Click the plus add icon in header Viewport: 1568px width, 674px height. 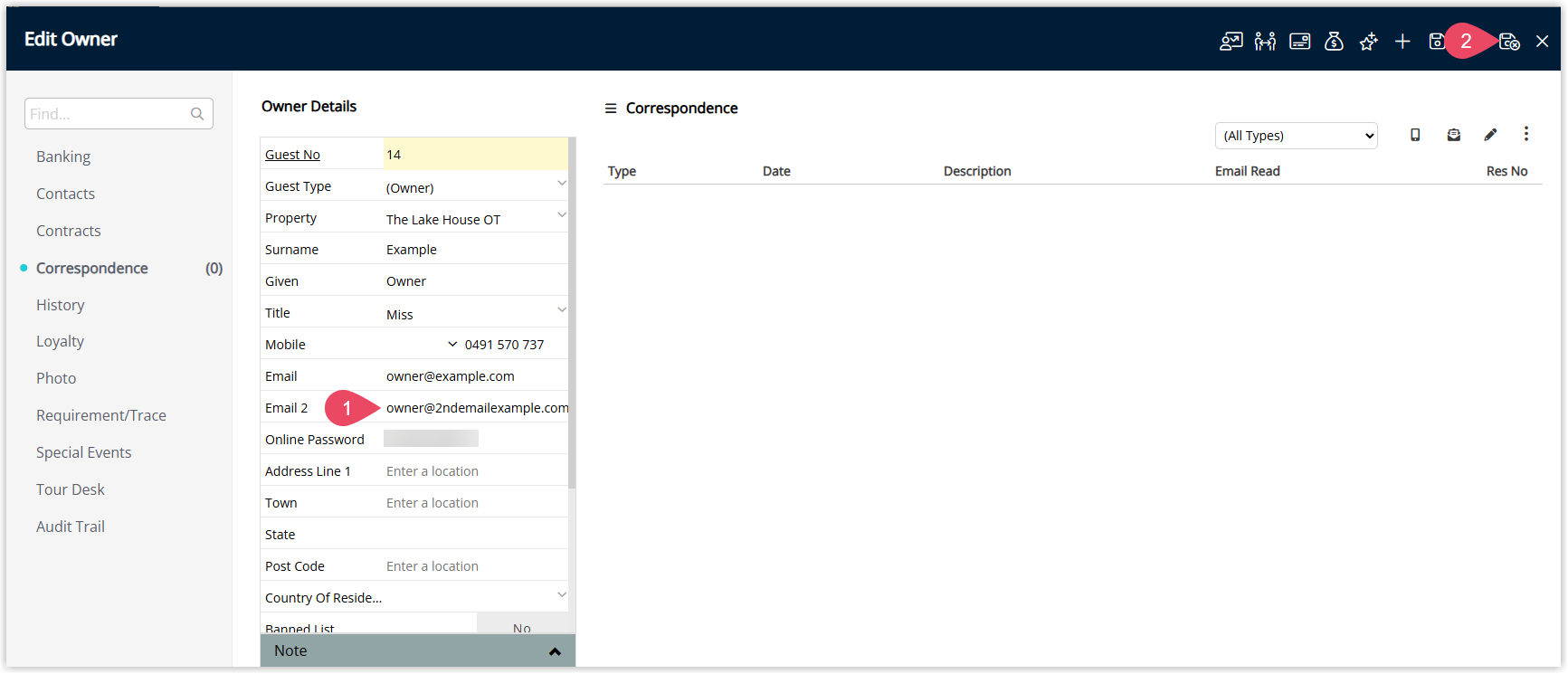coord(1402,41)
